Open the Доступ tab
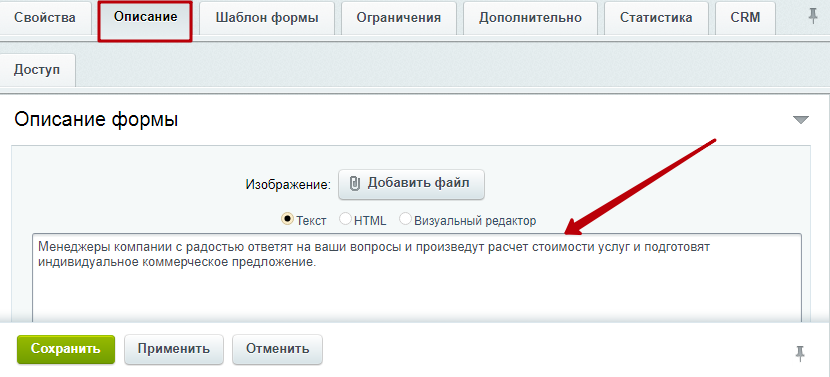Viewport: 830px width, 377px height. [37, 70]
